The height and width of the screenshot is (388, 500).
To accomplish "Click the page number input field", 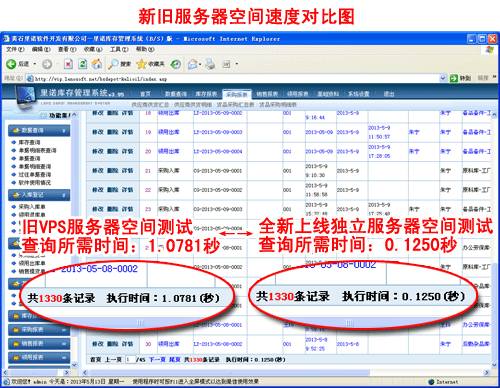I will (129, 360).
